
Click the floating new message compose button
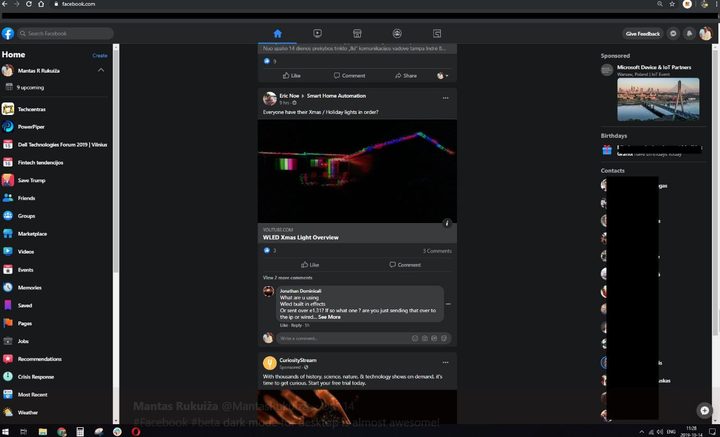[704, 410]
